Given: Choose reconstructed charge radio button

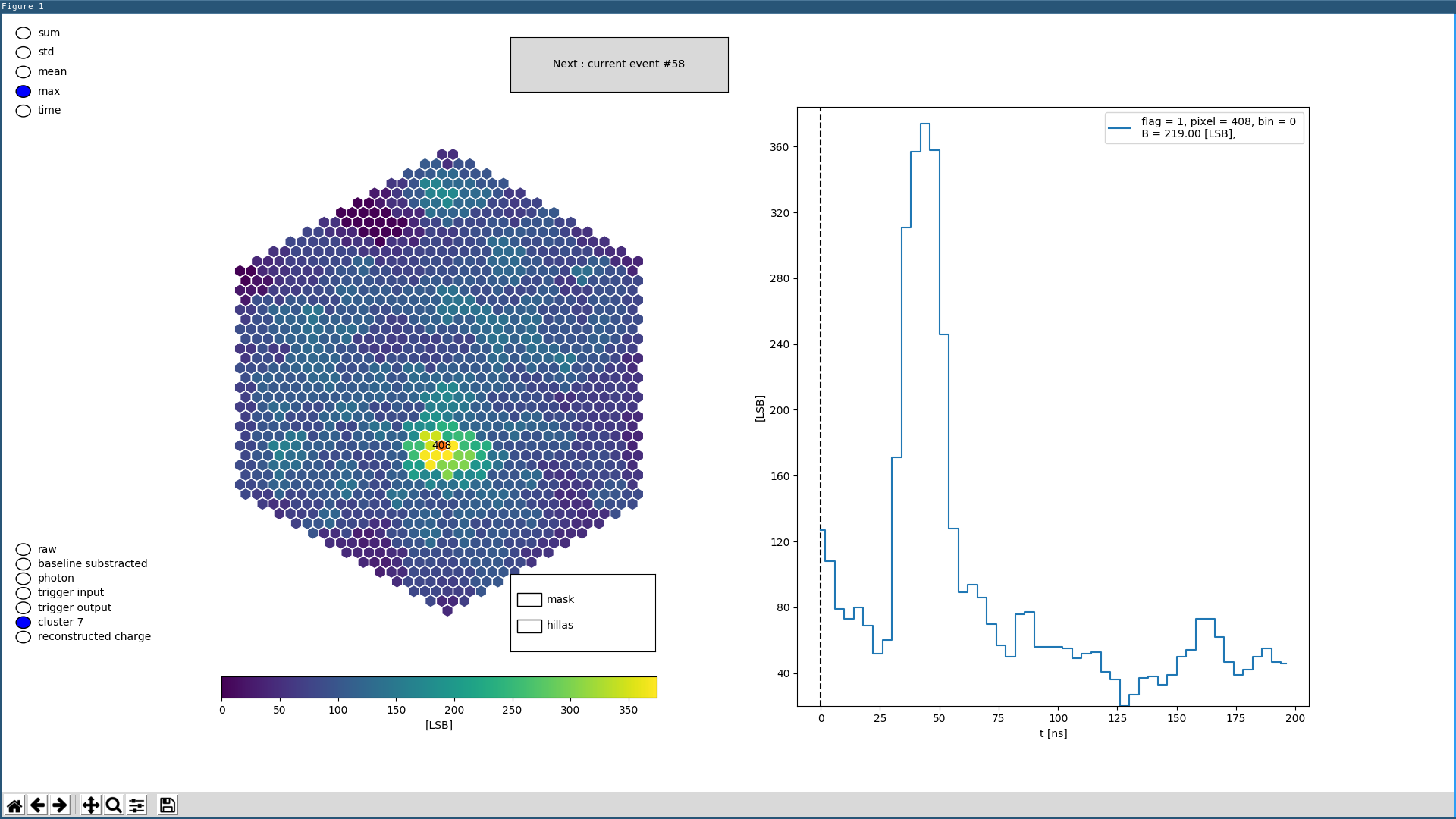Looking at the screenshot, I should (24, 637).
